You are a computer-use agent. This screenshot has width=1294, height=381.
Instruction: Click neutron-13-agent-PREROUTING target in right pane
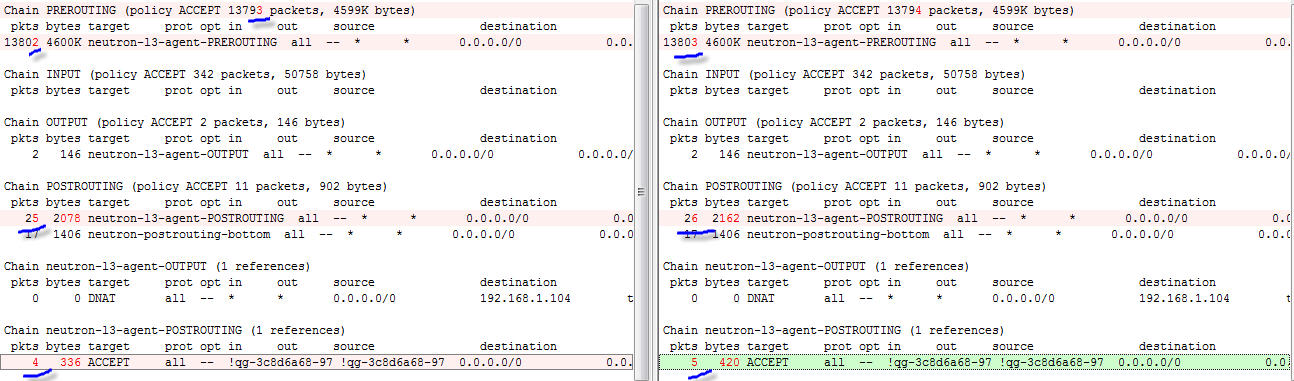click(x=841, y=43)
